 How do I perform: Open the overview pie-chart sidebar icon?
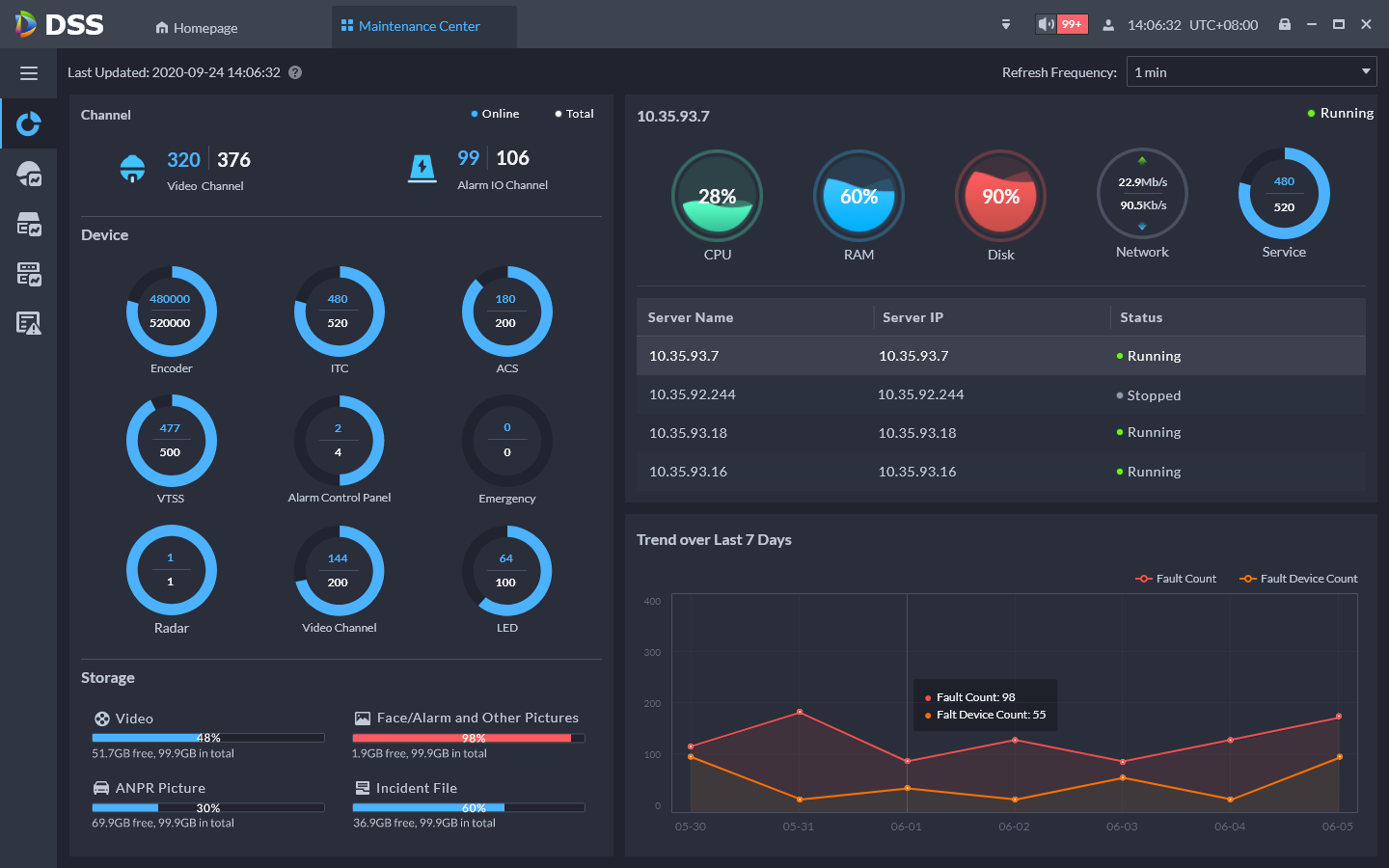tap(29, 123)
